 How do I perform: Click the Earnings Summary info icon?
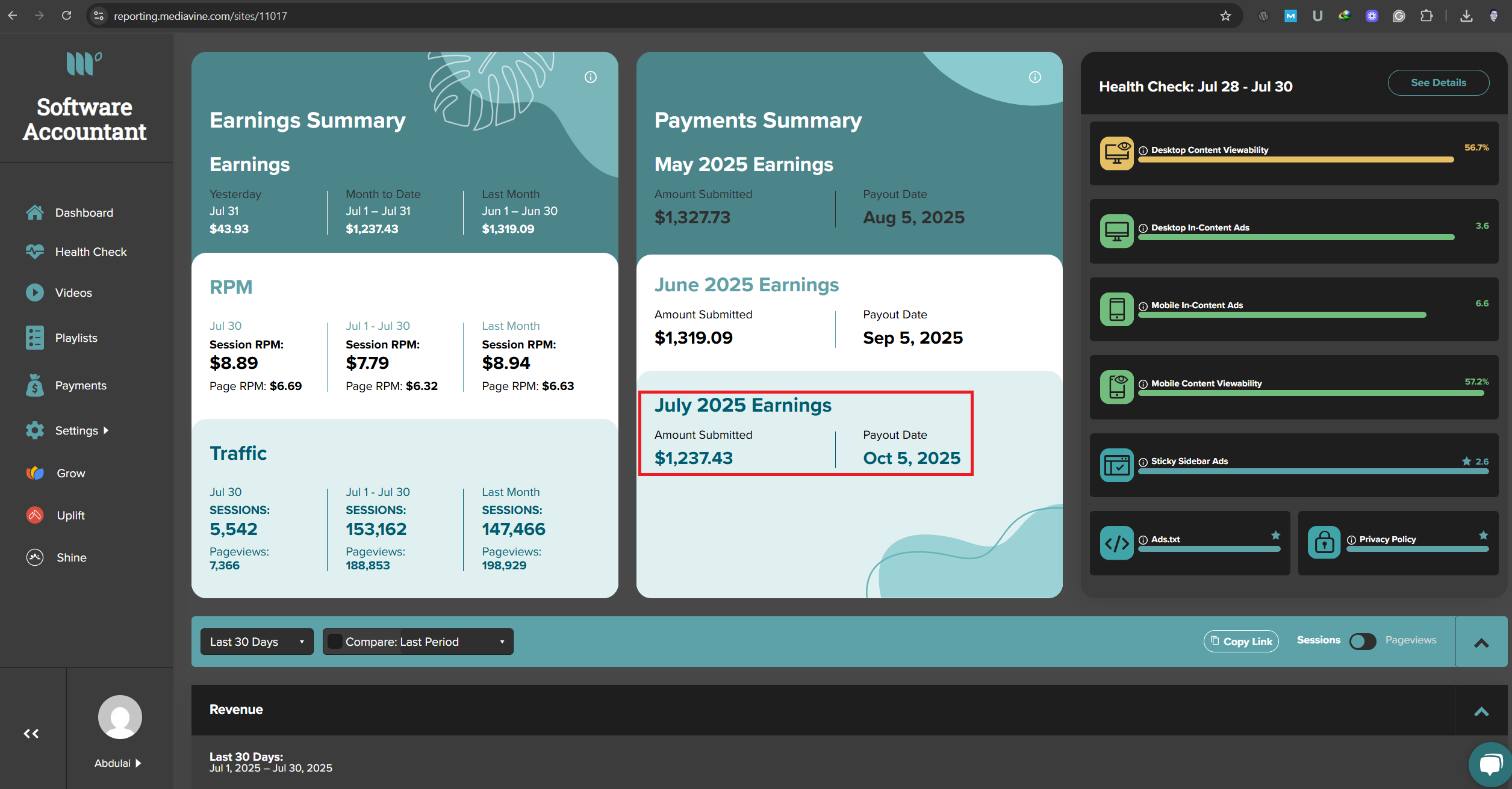click(x=591, y=77)
